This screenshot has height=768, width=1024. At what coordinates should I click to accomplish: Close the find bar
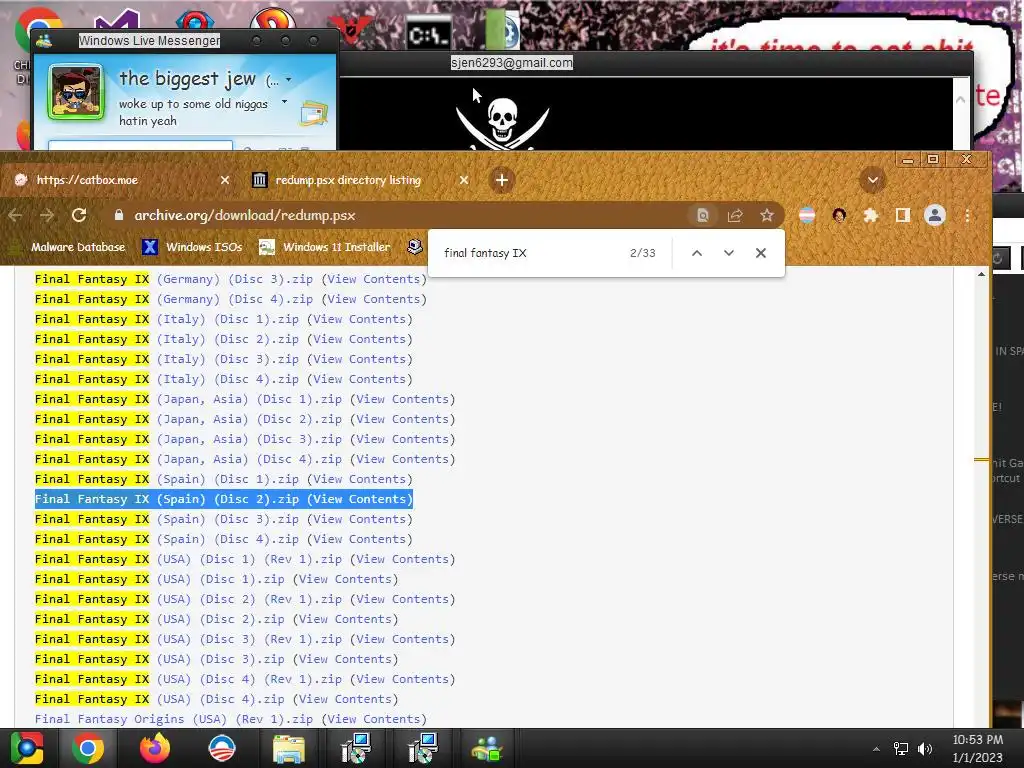pyautogui.click(x=761, y=253)
